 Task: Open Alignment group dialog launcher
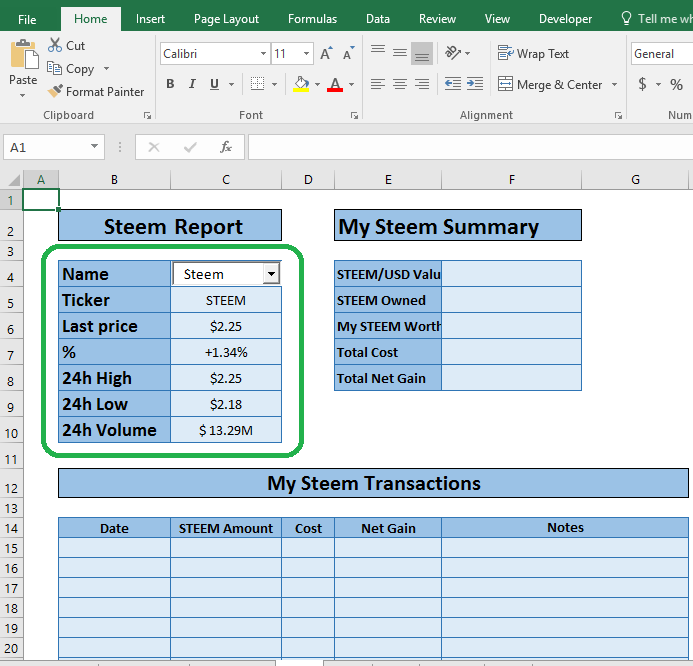618,116
